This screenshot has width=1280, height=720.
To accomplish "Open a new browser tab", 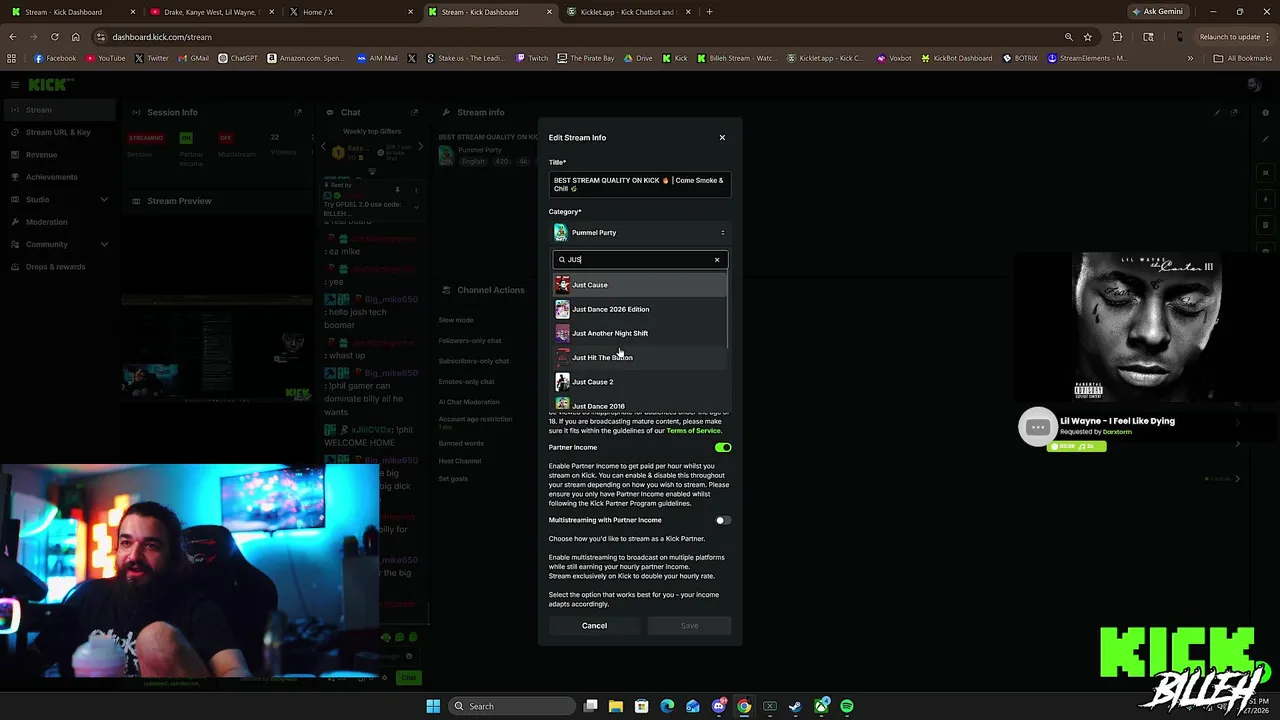I will tap(709, 12).
